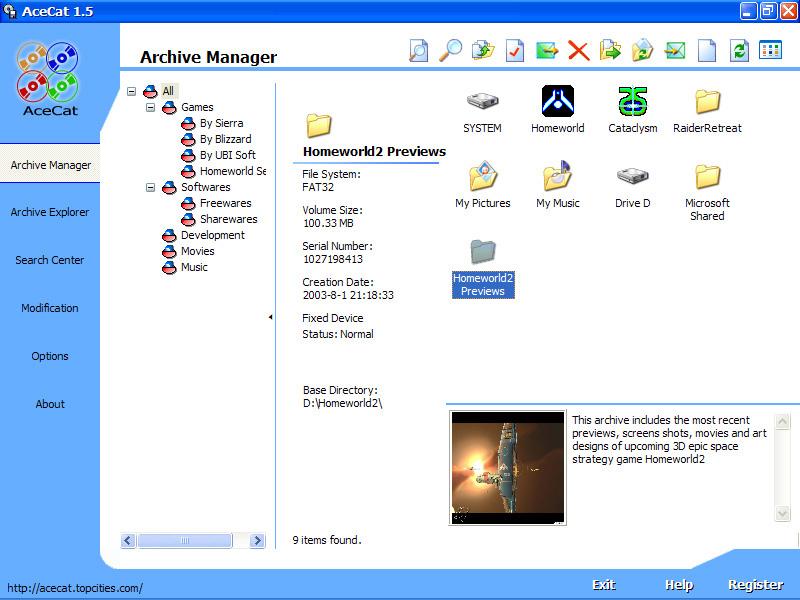Click the folder icon above Homeworld2 Previews heading

click(319, 126)
